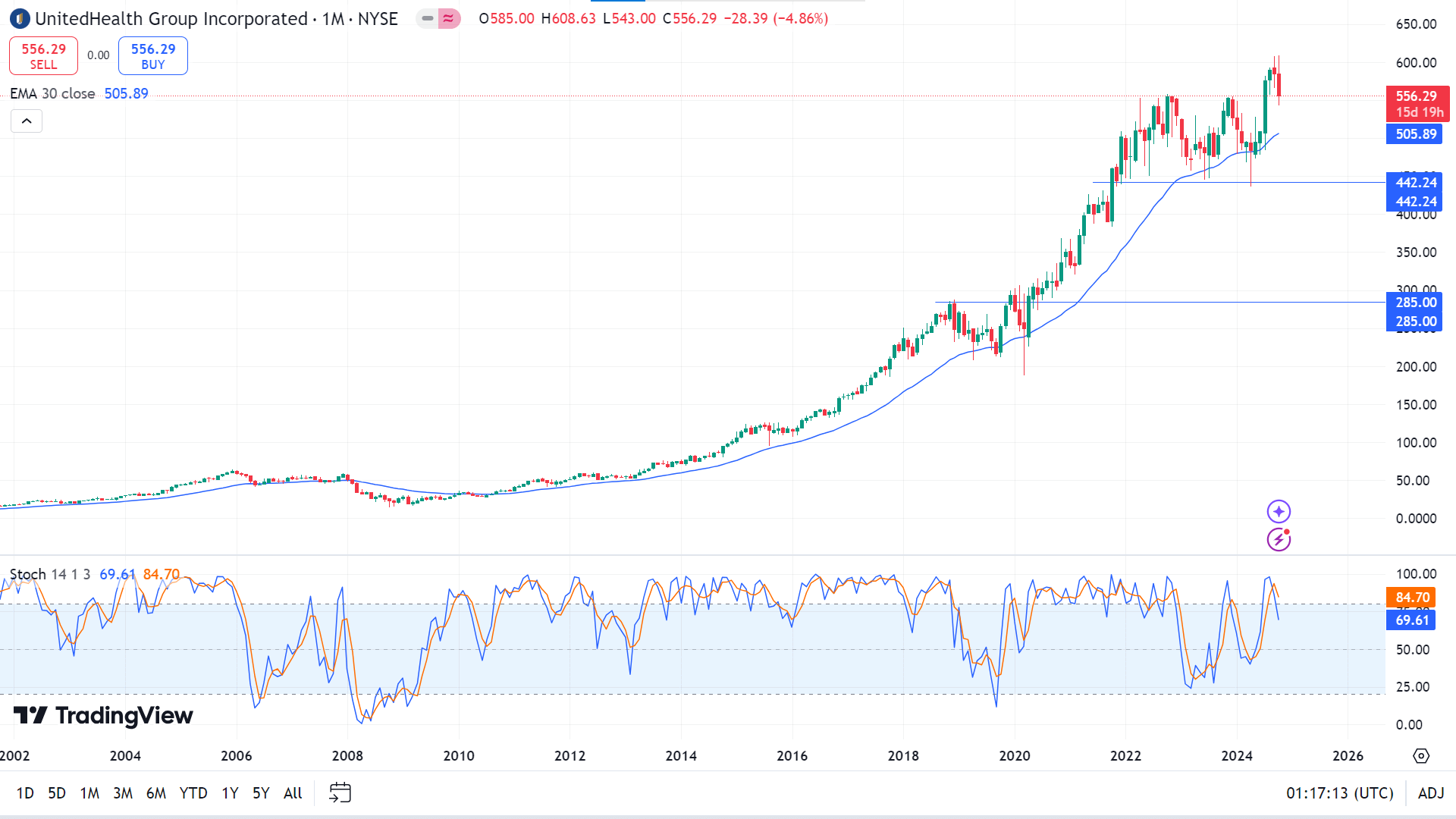Image resolution: width=1456 pixels, height=819 pixels.
Task: Click the 2020 label on time axis
Action: pyautogui.click(x=1015, y=756)
